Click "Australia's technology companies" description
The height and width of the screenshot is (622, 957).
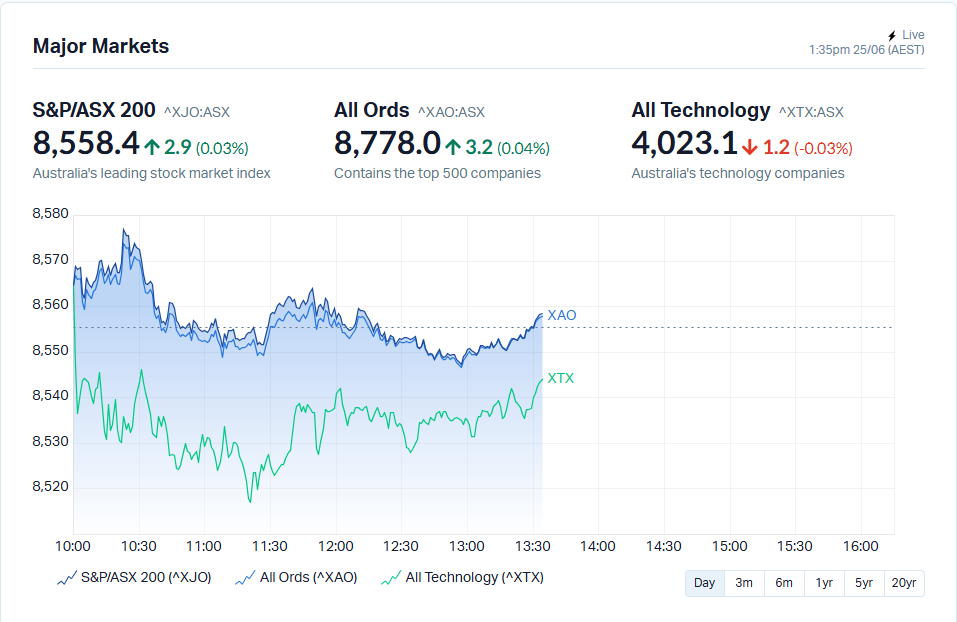point(738,173)
